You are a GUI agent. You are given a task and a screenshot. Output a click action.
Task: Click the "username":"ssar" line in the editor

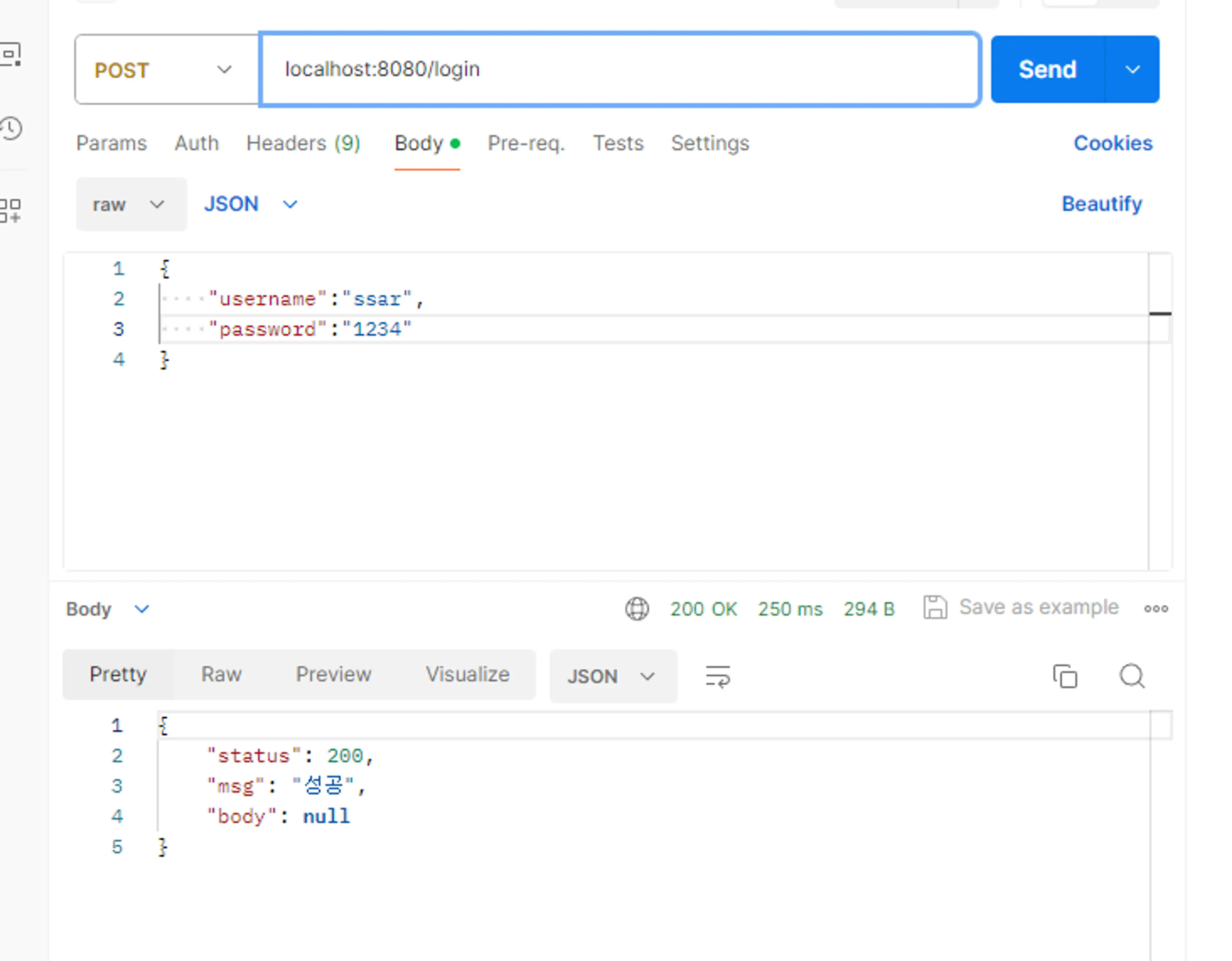coord(316,299)
